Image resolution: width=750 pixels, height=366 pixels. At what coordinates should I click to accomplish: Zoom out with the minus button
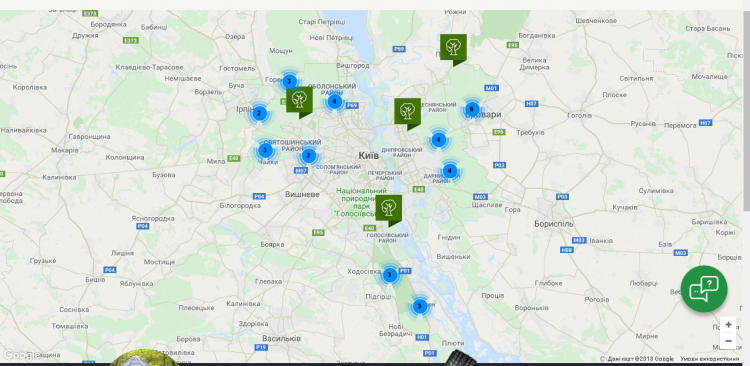tap(728, 341)
